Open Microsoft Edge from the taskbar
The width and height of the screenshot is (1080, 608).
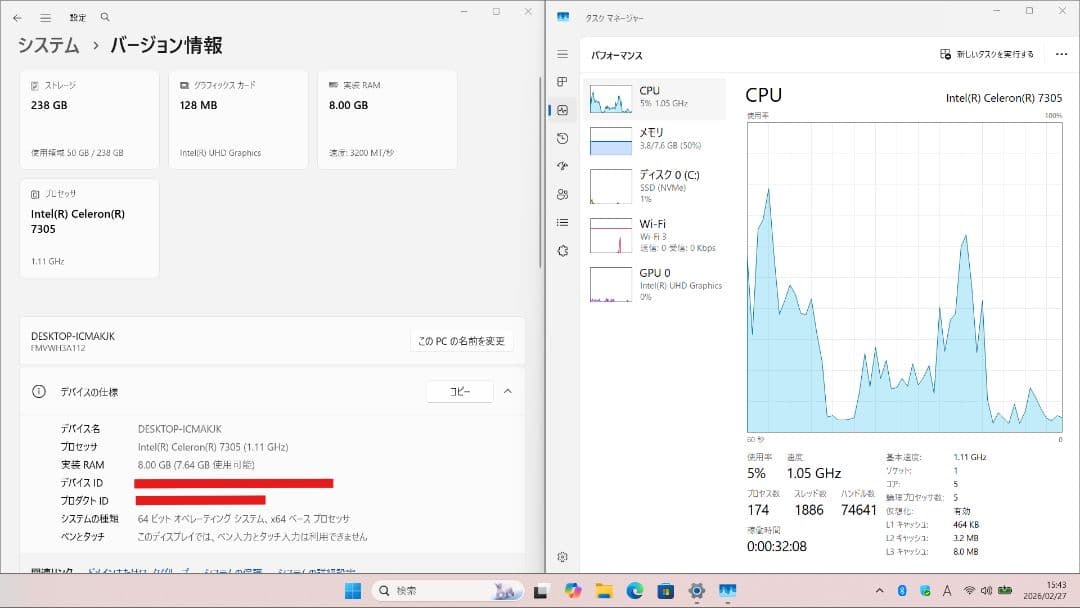[635, 591]
